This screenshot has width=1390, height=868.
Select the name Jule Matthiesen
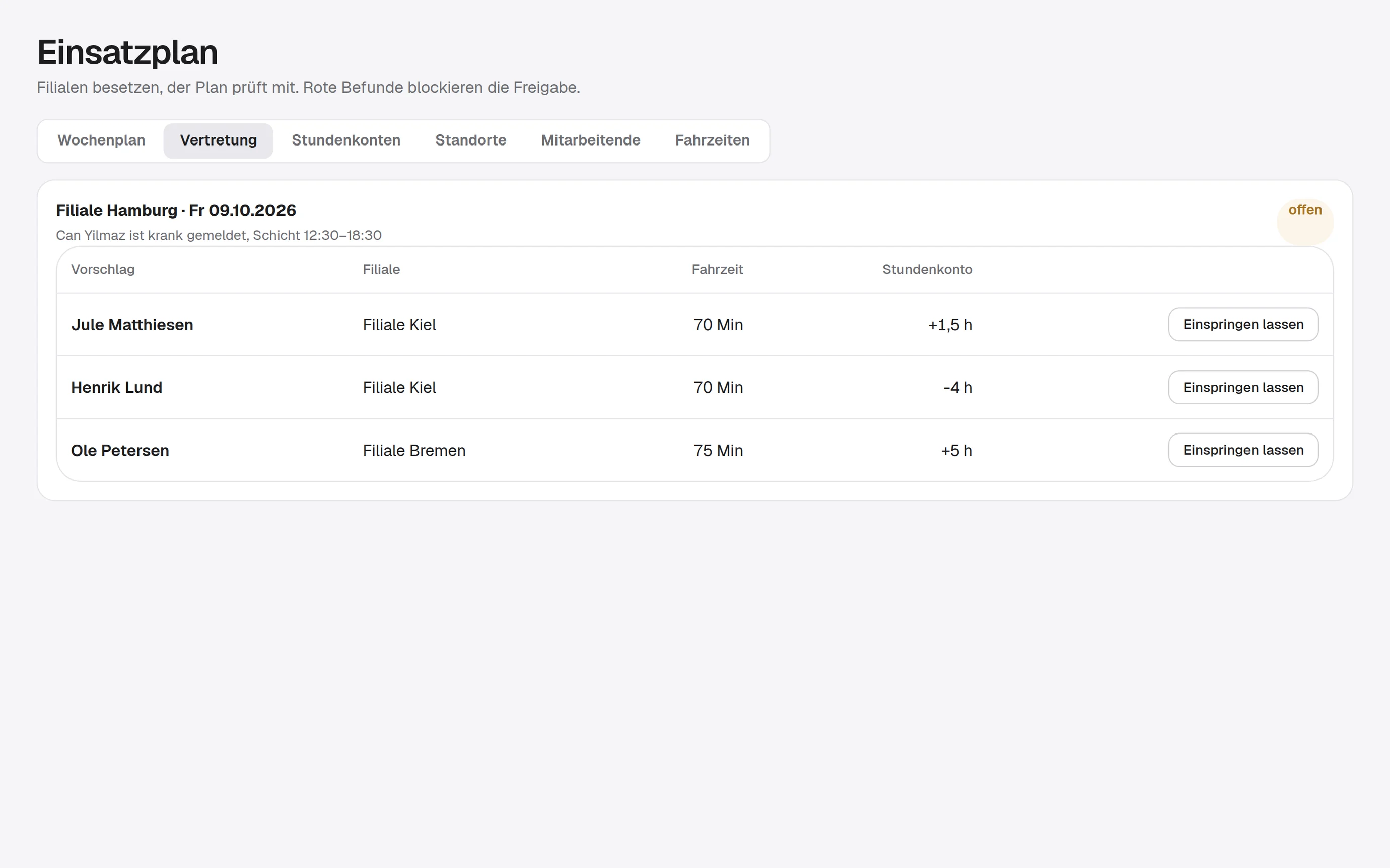132,325
